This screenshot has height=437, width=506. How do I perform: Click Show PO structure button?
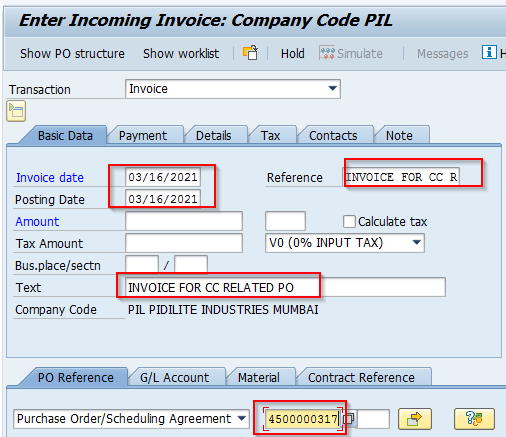[72, 54]
